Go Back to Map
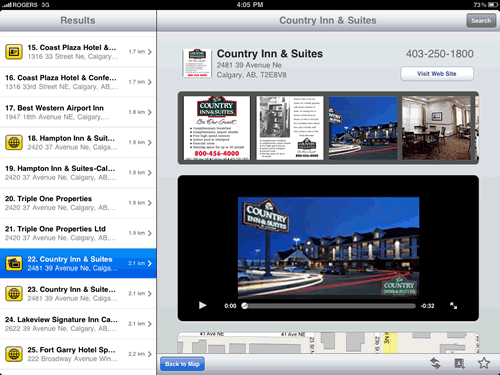This screenshot has height=375, width=500. (x=182, y=364)
